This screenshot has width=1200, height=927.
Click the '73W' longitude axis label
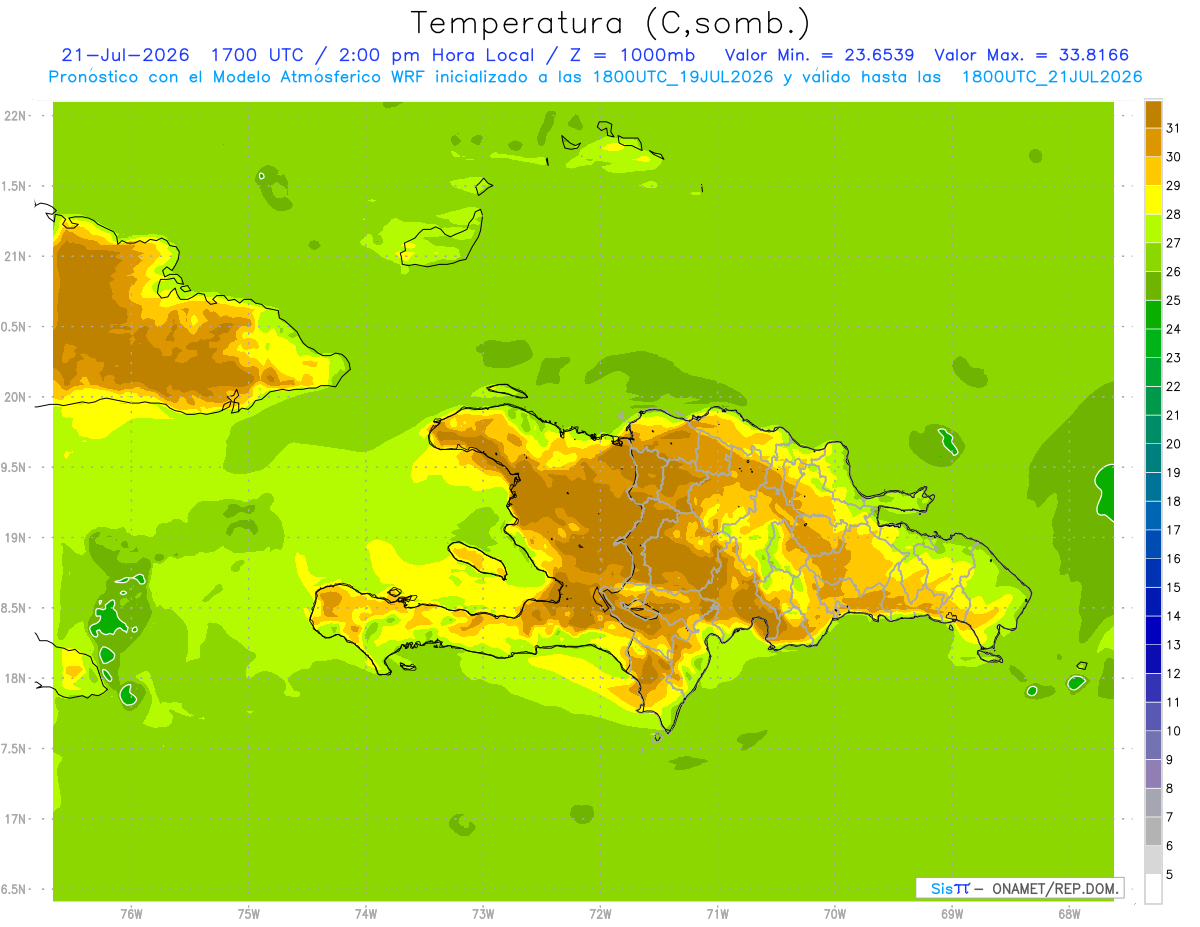(x=483, y=913)
